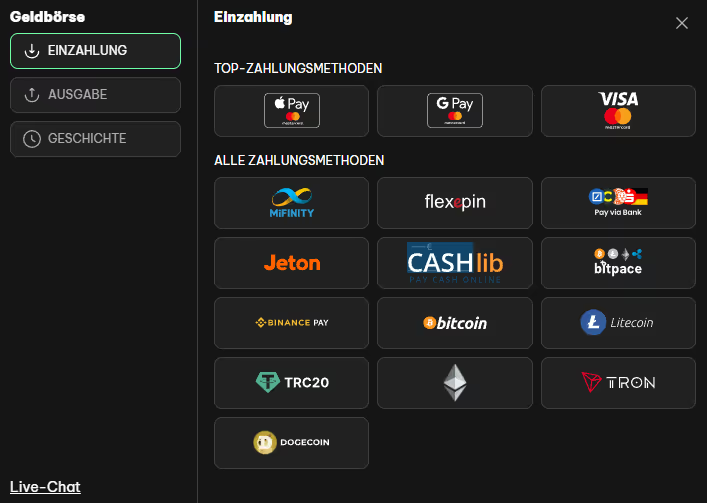Select Pay via Bank option

[618, 203]
